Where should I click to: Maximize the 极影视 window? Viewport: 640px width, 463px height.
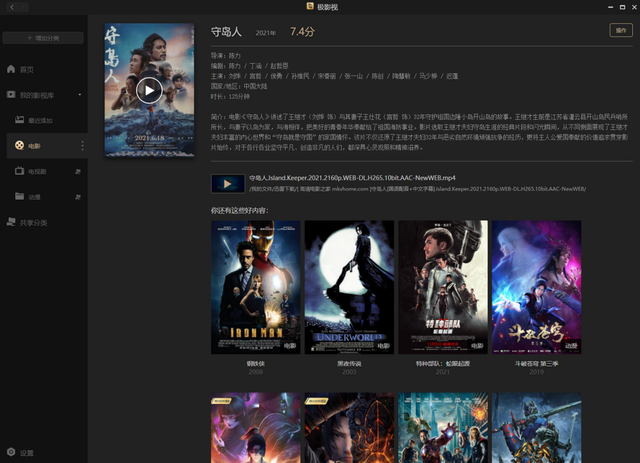click(622, 7)
